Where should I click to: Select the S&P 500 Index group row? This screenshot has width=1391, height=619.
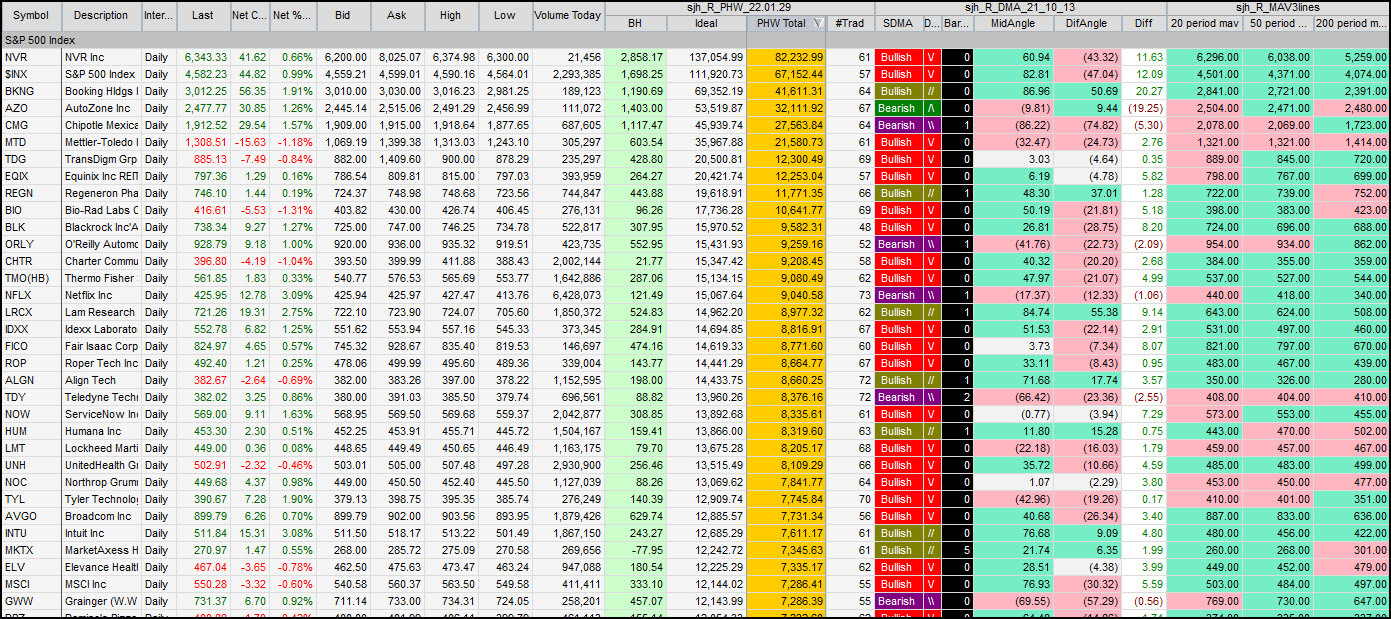(695, 40)
